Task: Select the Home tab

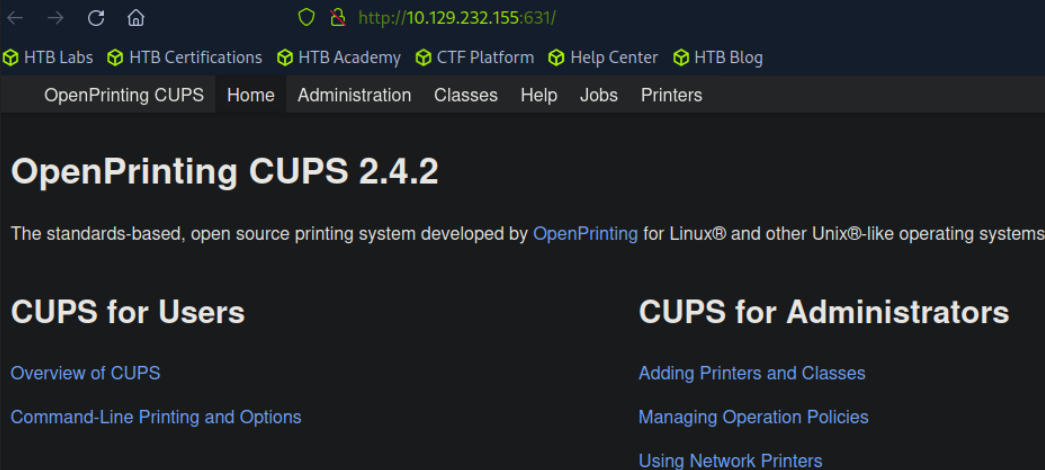Action: coord(251,95)
